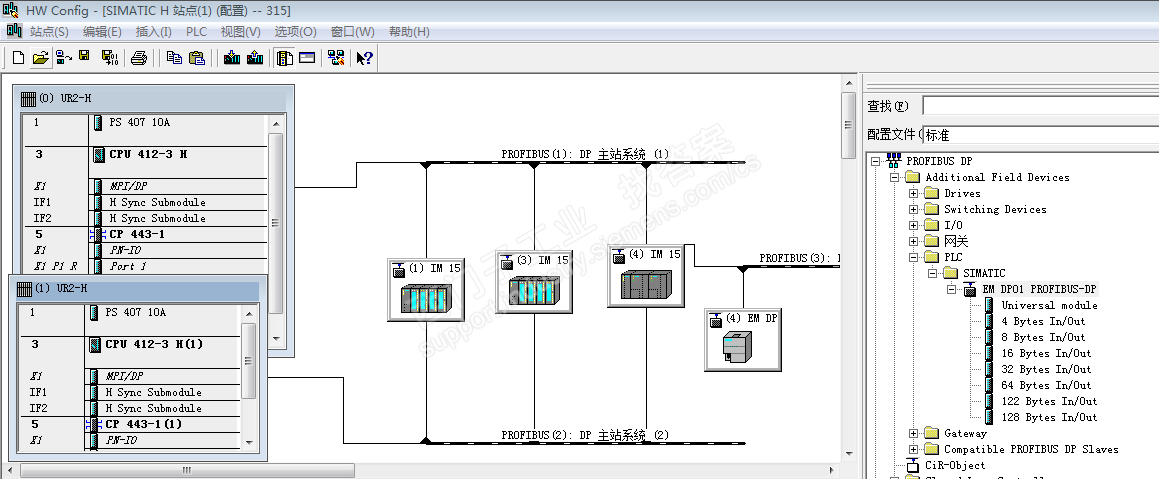This screenshot has height=479, width=1159.
Task: Expand the Gateway folder
Action: click(x=914, y=434)
